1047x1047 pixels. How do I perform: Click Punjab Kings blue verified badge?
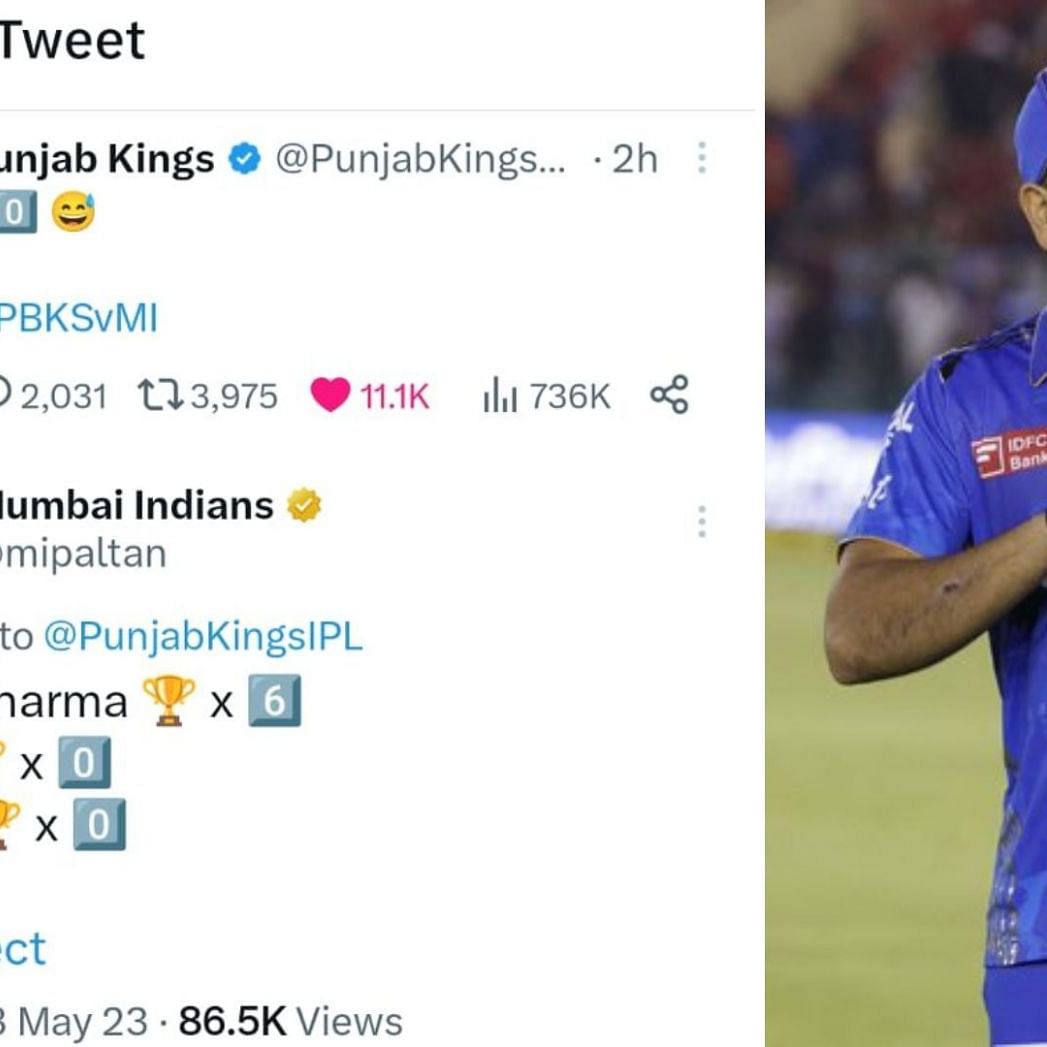coord(244,159)
